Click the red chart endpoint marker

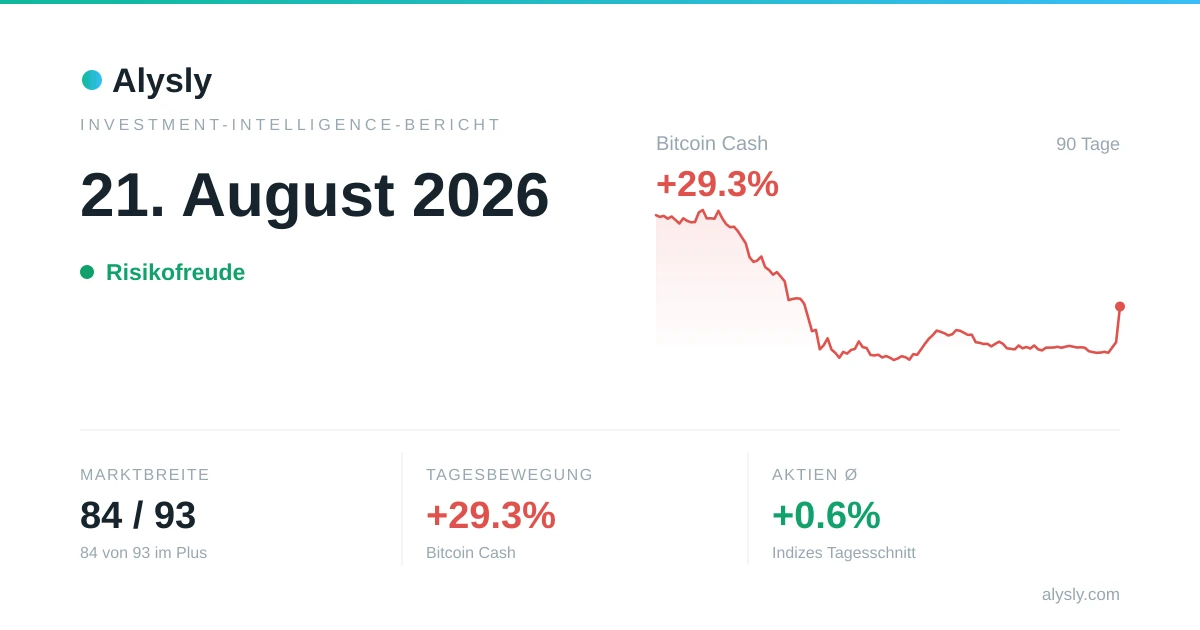click(1120, 307)
